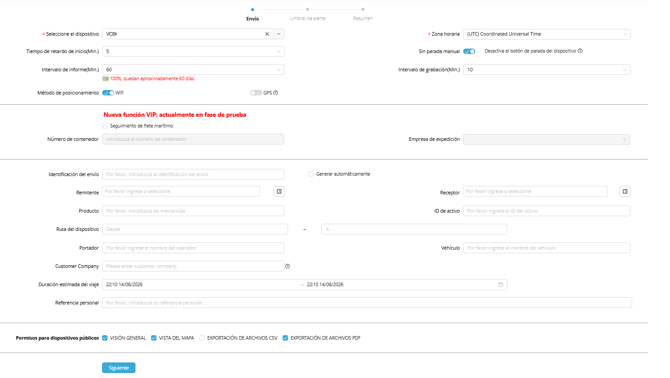Select the Envío step tab
Viewport: 670px width, 378px height.
point(253,15)
